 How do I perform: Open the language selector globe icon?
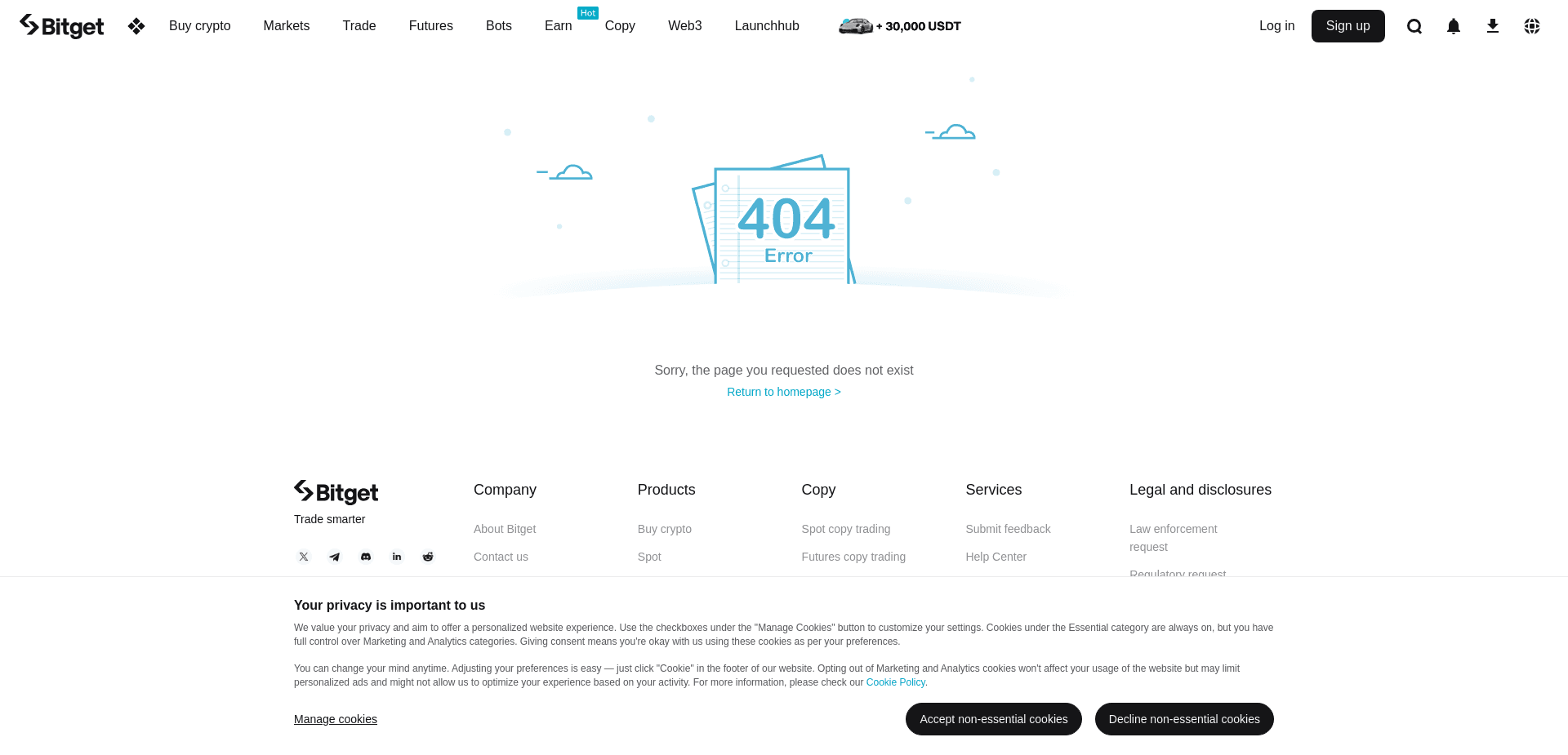pyautogui.click(x=1532, y=25)
